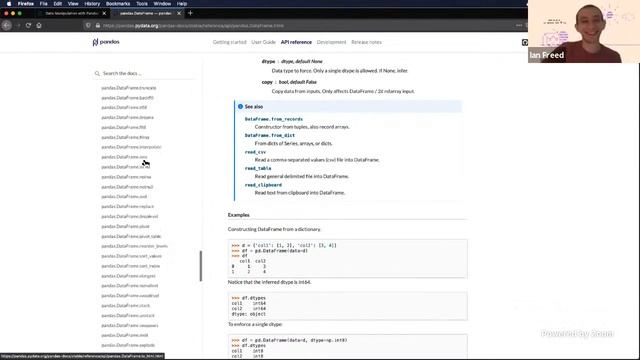Open pandas.DataFrame.droplevel in sidebar

(129, 217)
